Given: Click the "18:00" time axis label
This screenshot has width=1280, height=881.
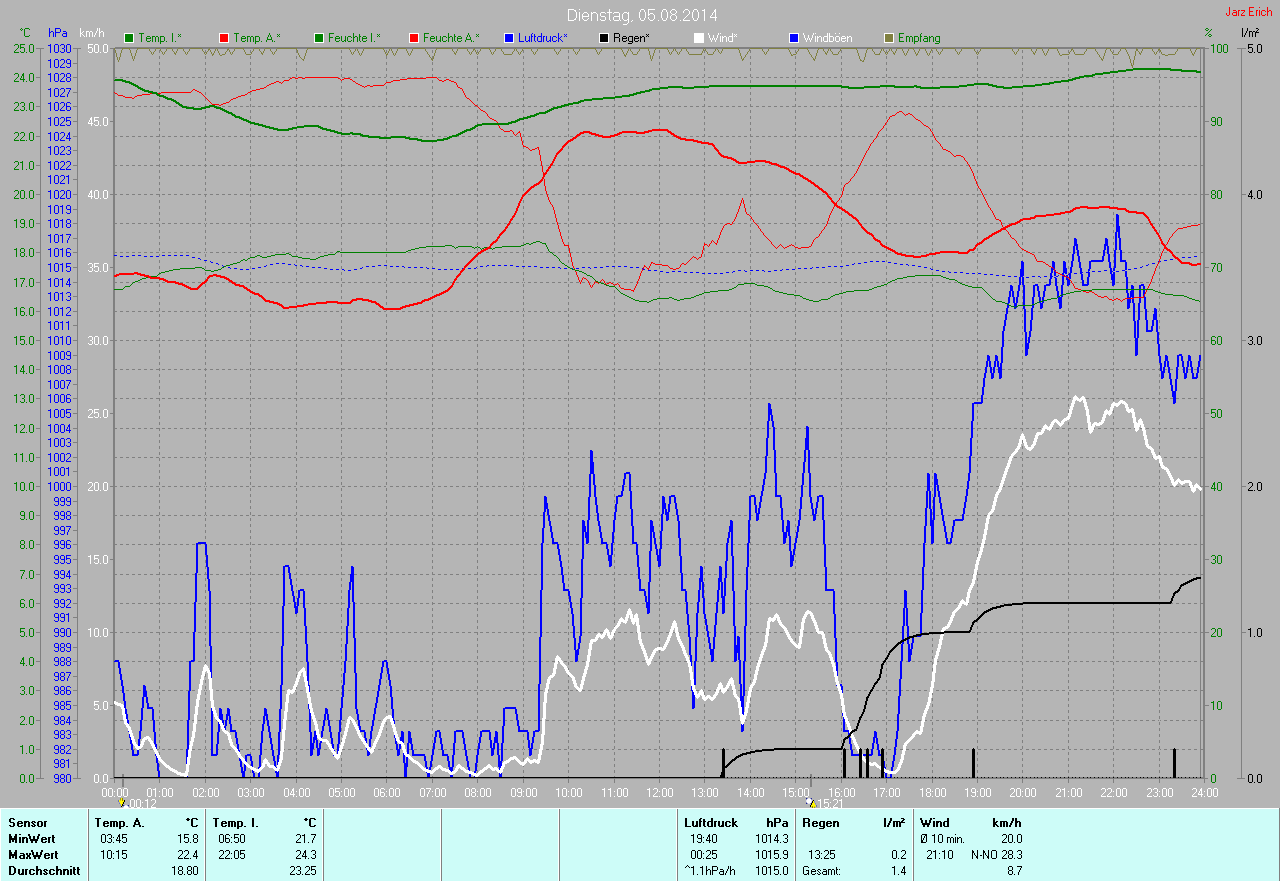Looking at the screenshot, I should (931, 793).
